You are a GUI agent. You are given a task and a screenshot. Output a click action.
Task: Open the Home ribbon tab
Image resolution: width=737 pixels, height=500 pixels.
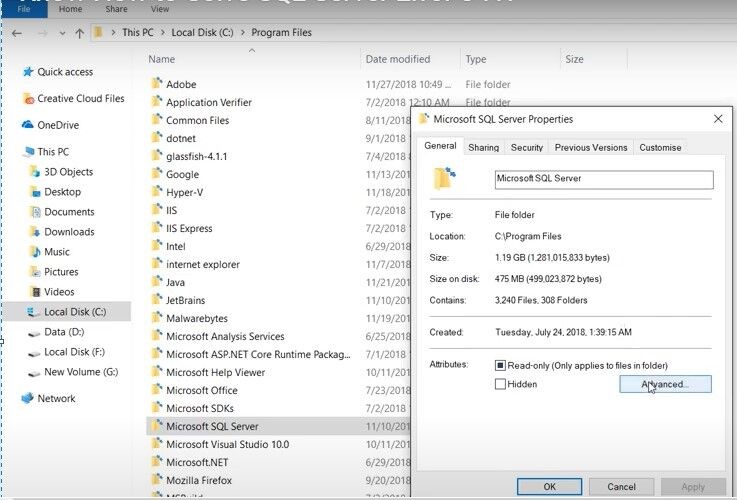(x=71, y=9)
